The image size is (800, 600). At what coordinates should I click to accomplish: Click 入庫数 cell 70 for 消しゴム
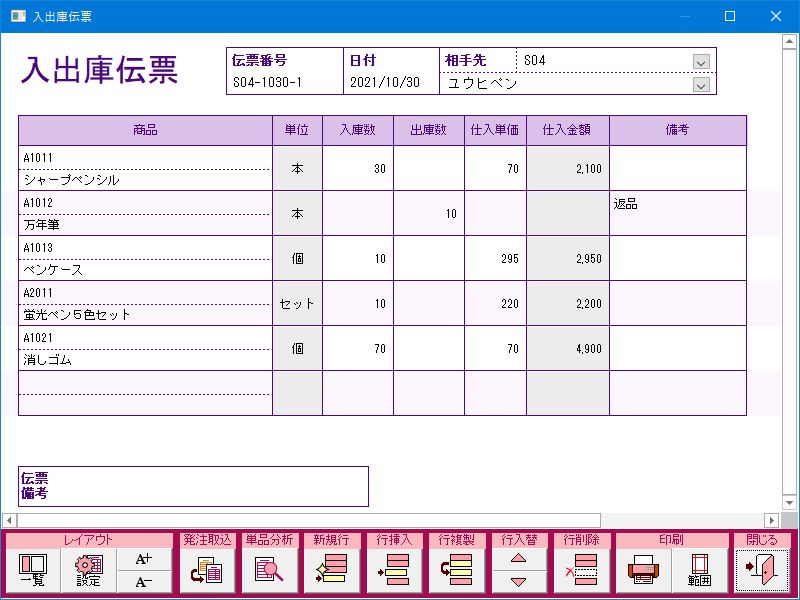coord(358,348)
